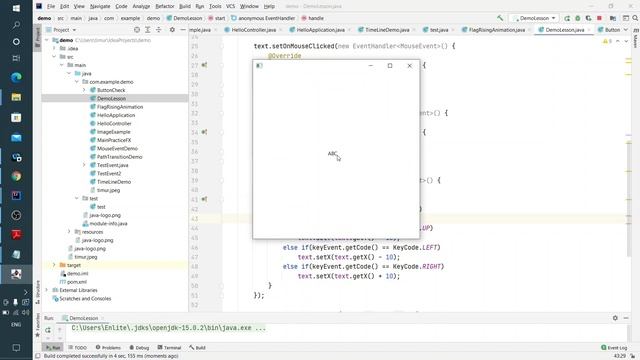This screenshot has height=360, width=640.
Task: Click Expand All icon in Project panel
Action: point(148,30)
